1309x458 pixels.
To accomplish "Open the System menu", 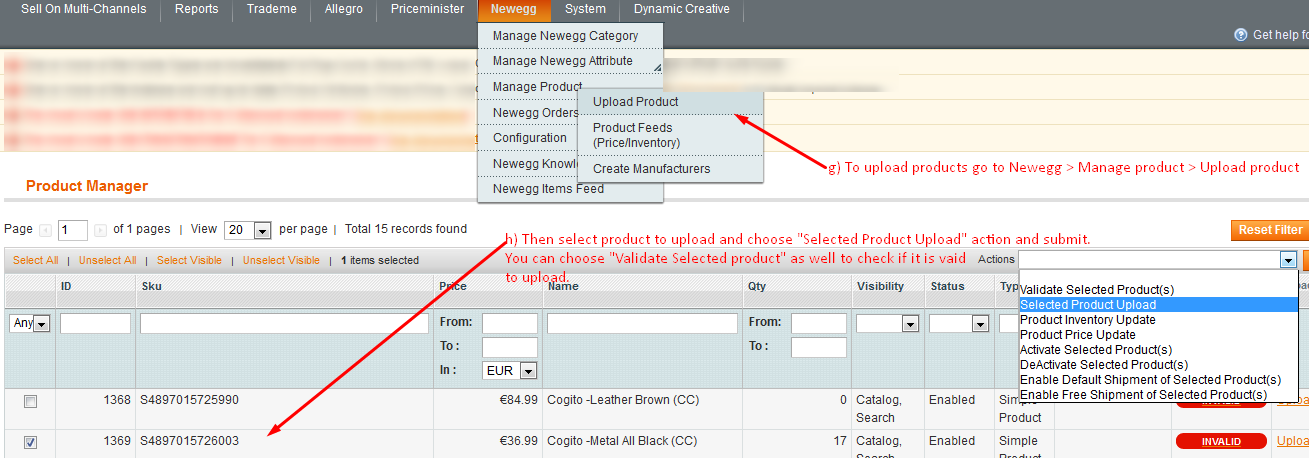I will pos(585,9).
